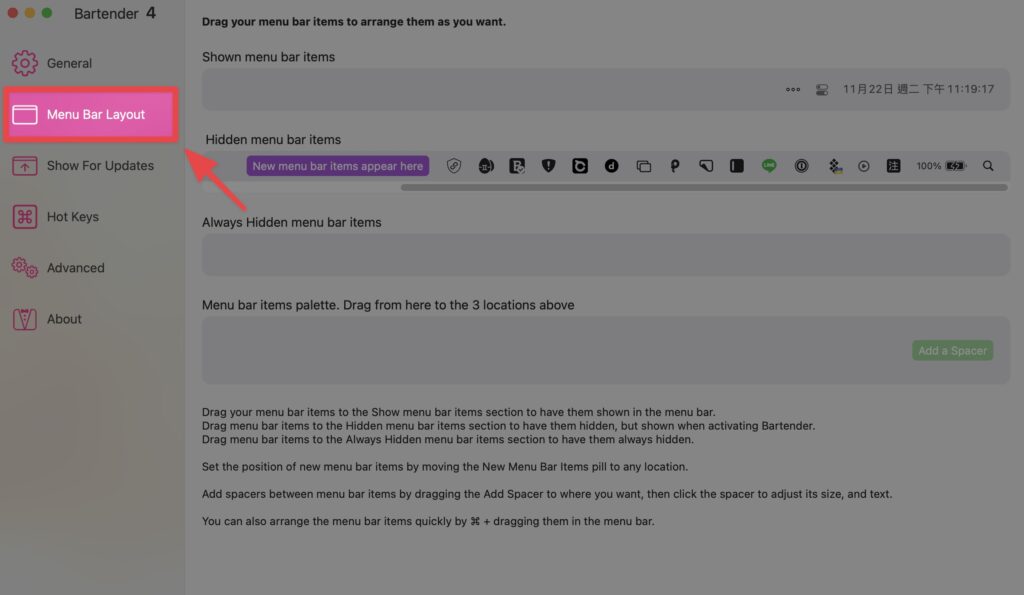Image resolution: width=1024 pixels, height=595 pixels.
Task: Click the shield with link icon
Action: click(454, 166)
